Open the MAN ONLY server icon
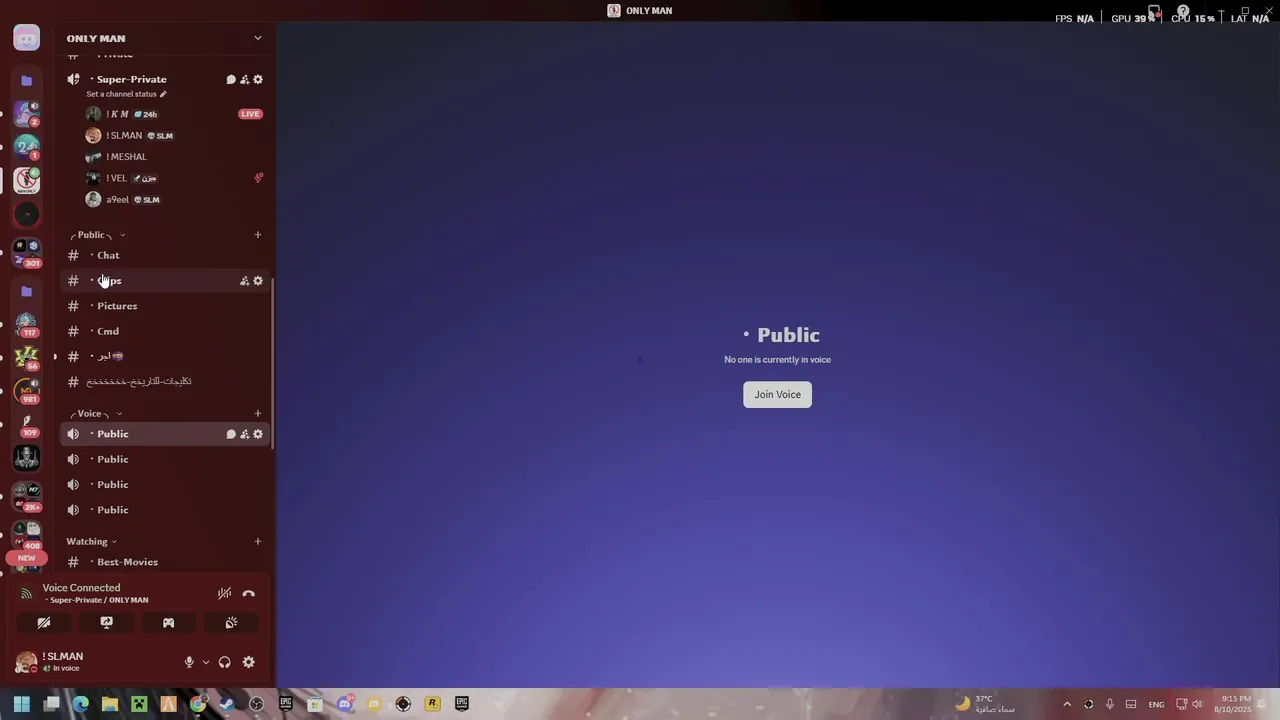The height and width of the screenshot is (720, 1280). point(27,180)
